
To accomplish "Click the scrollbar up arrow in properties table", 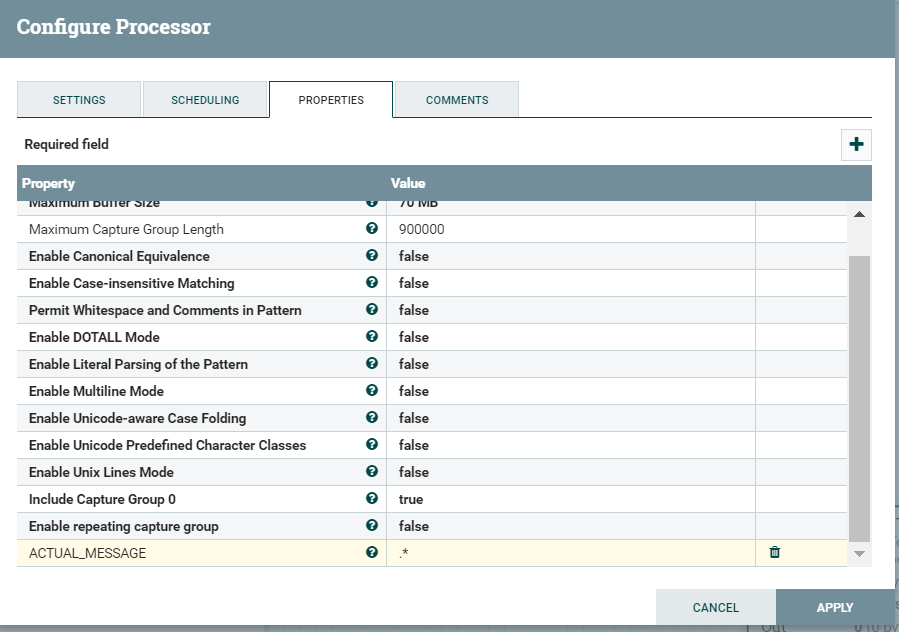I will click(x=859, y=214).
